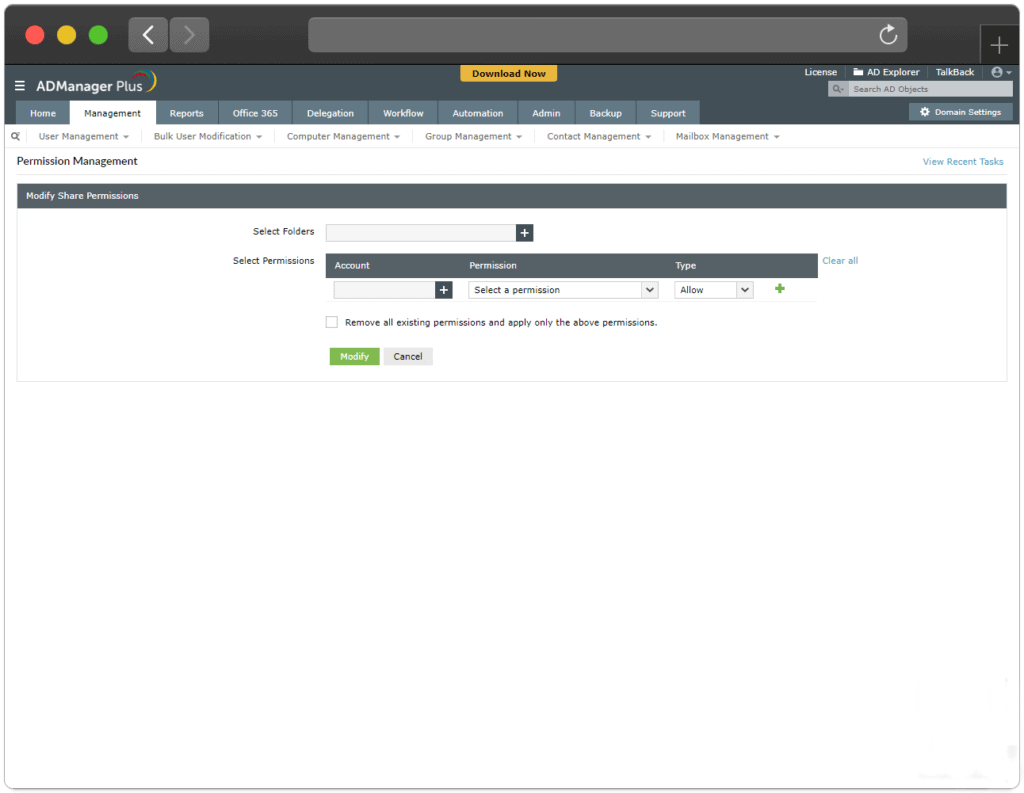This screenshot has height=793, width=1024.
Task: Click the search icon in the management submenu bar
Action: pyautogui.click(x=16, y=137)
